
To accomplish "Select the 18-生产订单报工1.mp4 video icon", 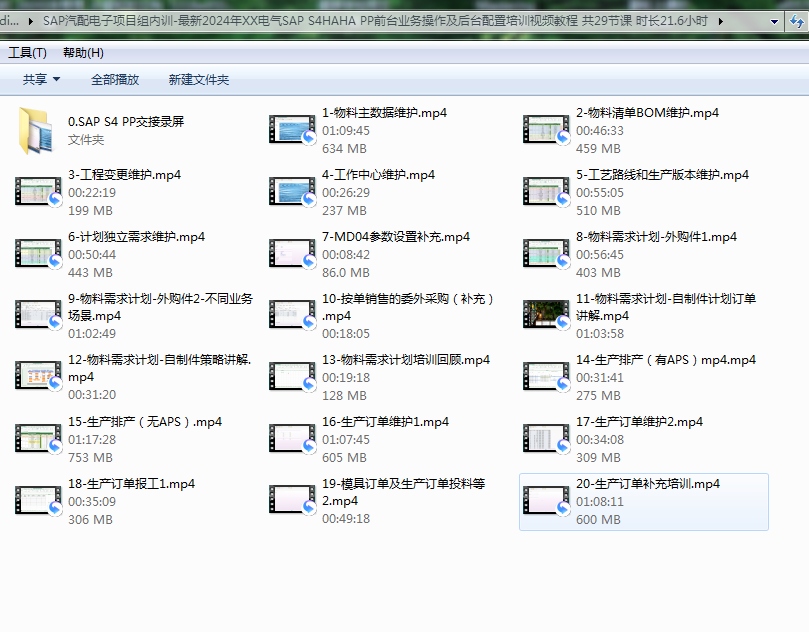I will pyautogui.click(x=38, y=501).
